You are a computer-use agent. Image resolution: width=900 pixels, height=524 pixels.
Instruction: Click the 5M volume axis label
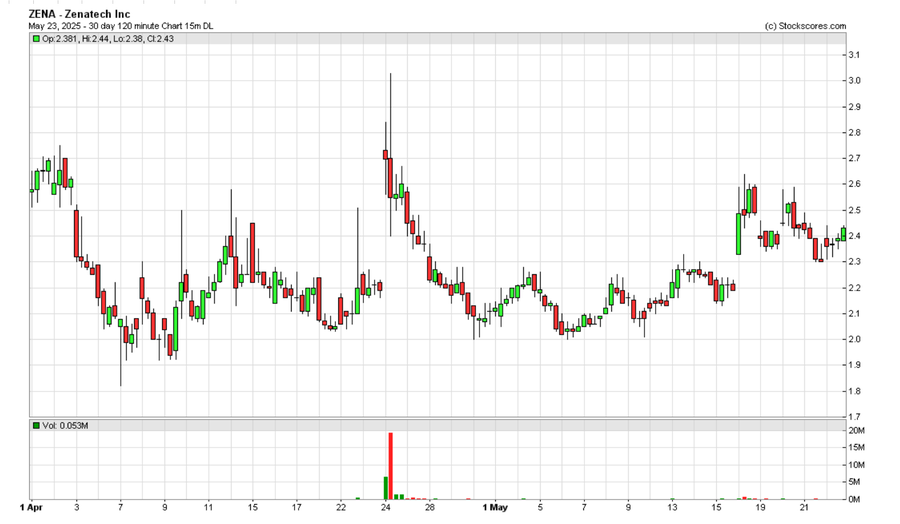(x=855, y=482)
